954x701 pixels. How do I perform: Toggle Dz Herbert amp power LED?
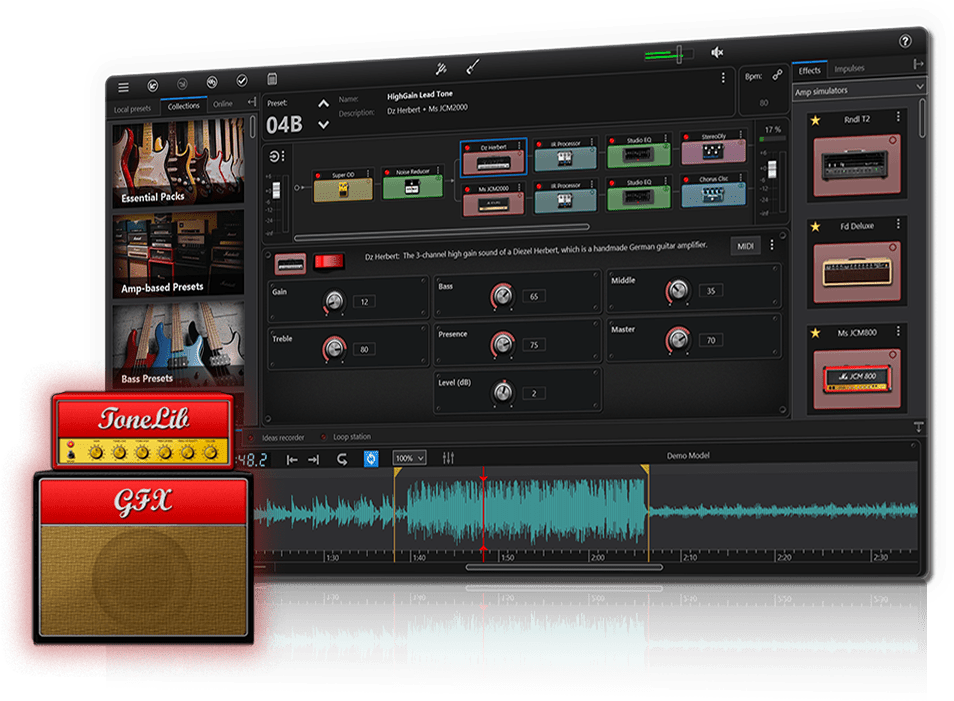coord(467,148)
